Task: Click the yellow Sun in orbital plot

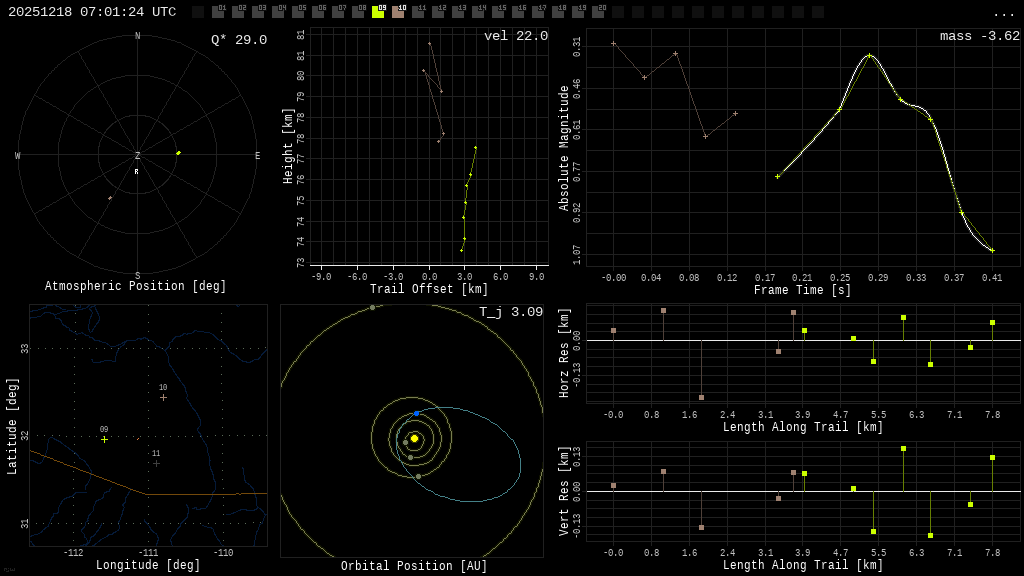Action: [x=414, y=438]
